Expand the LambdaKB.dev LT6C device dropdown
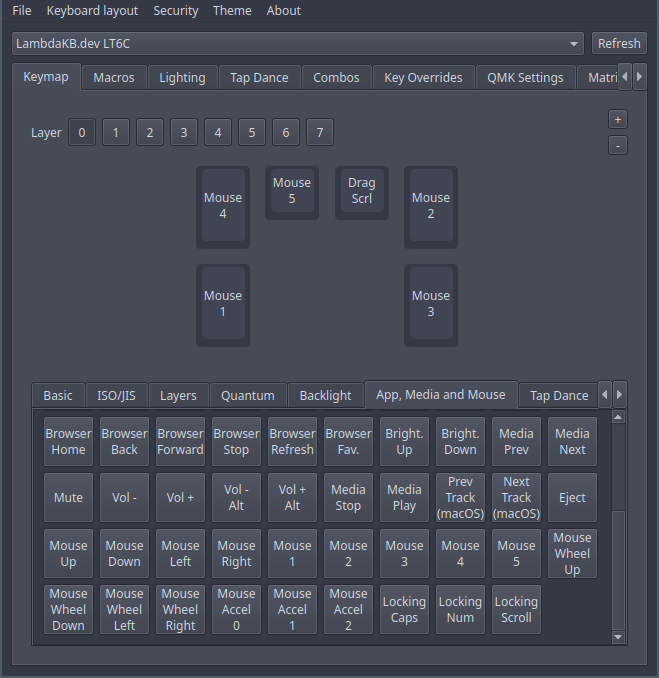Screen dimensions: 659x678 (x=298, y=44)
